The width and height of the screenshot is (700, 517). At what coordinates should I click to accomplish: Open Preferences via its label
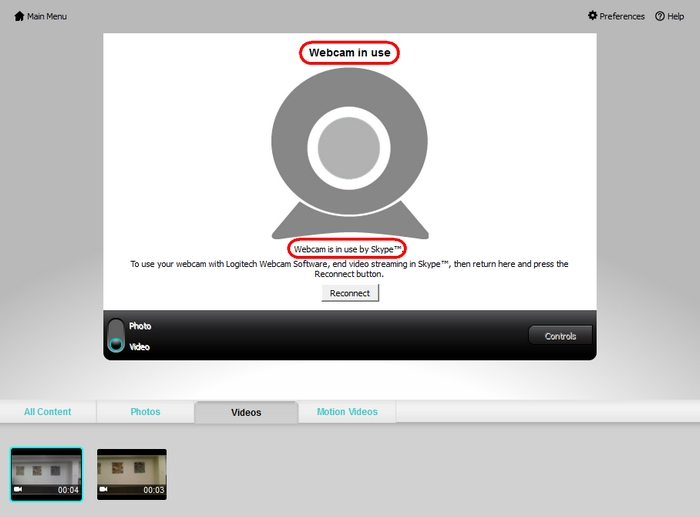(x=622, y=17)
